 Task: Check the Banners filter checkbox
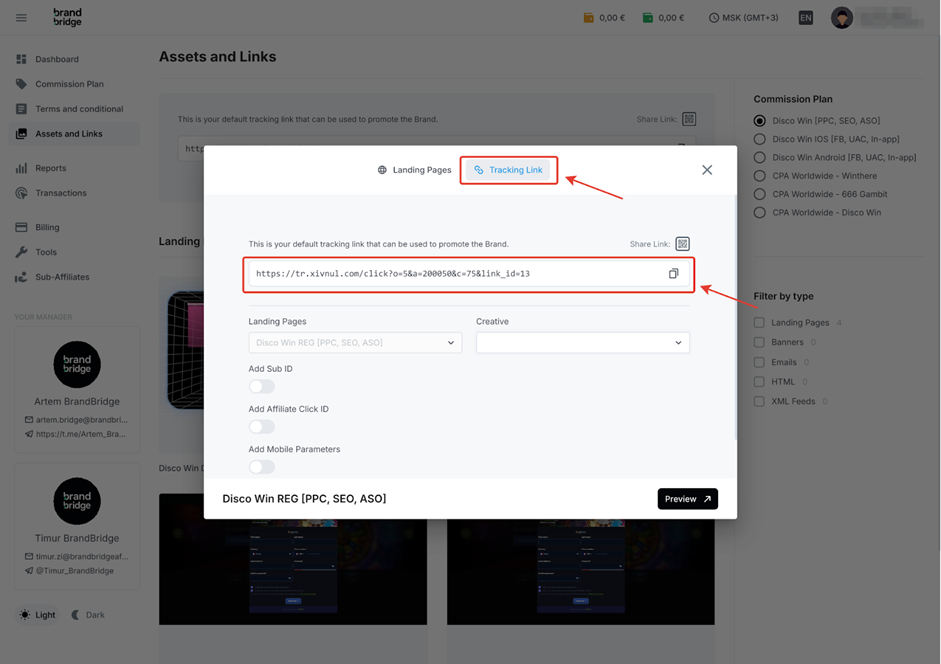(759, 342)
